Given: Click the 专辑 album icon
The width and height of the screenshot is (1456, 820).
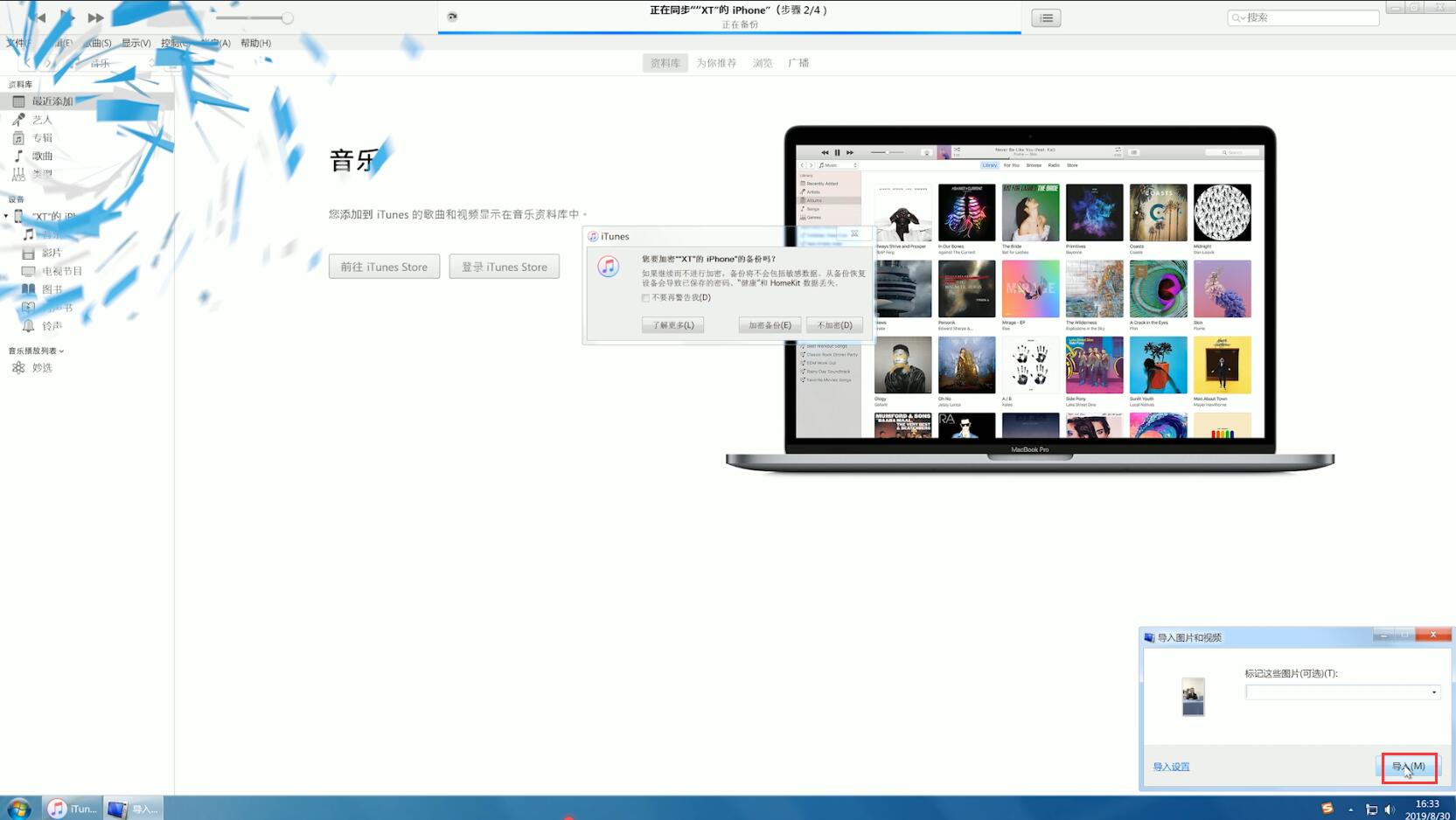Looking at the screenshot, I should [18, 138].
